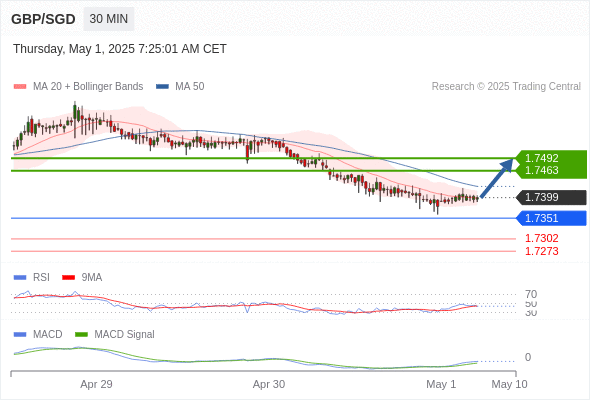The height and width of the screenshot is (400, 590).
Task: Click the MA 20 + Bollinger Bands pink swatch
Action: coord(20,87)
